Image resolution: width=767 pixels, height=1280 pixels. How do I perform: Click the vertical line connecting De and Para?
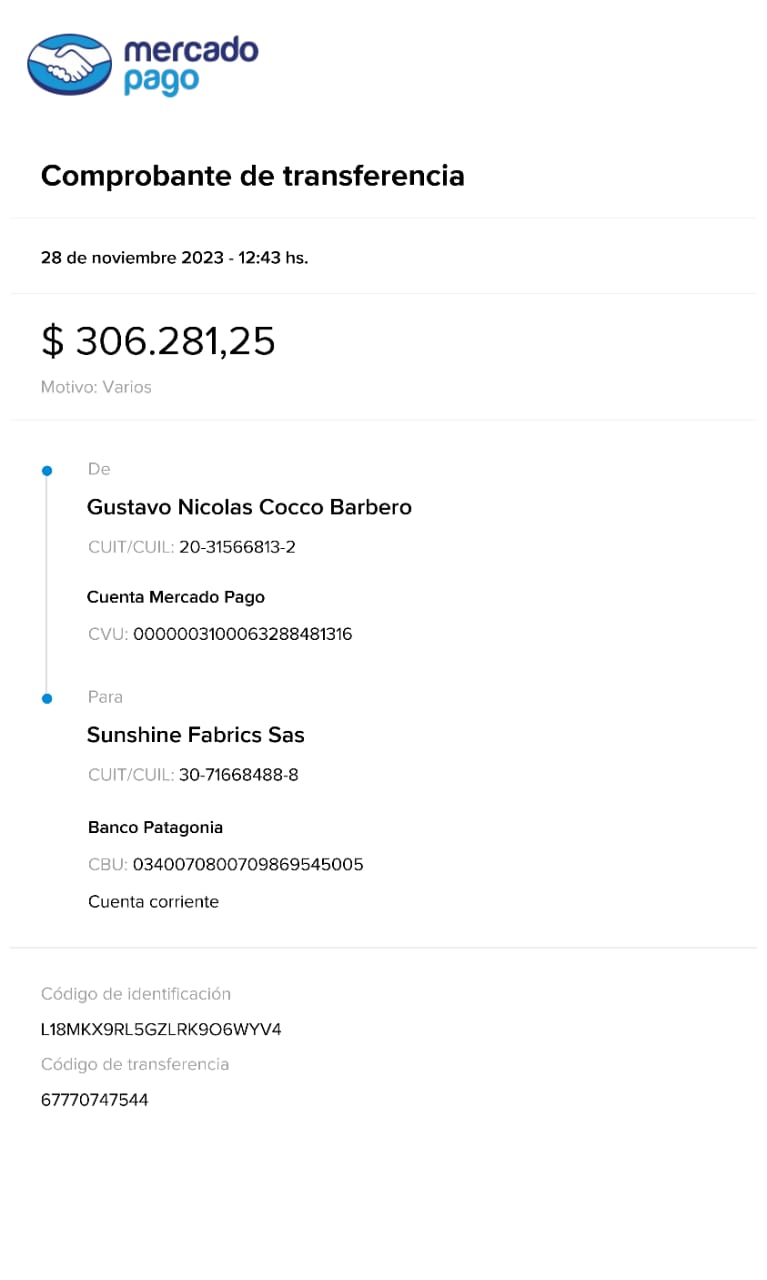46,585
